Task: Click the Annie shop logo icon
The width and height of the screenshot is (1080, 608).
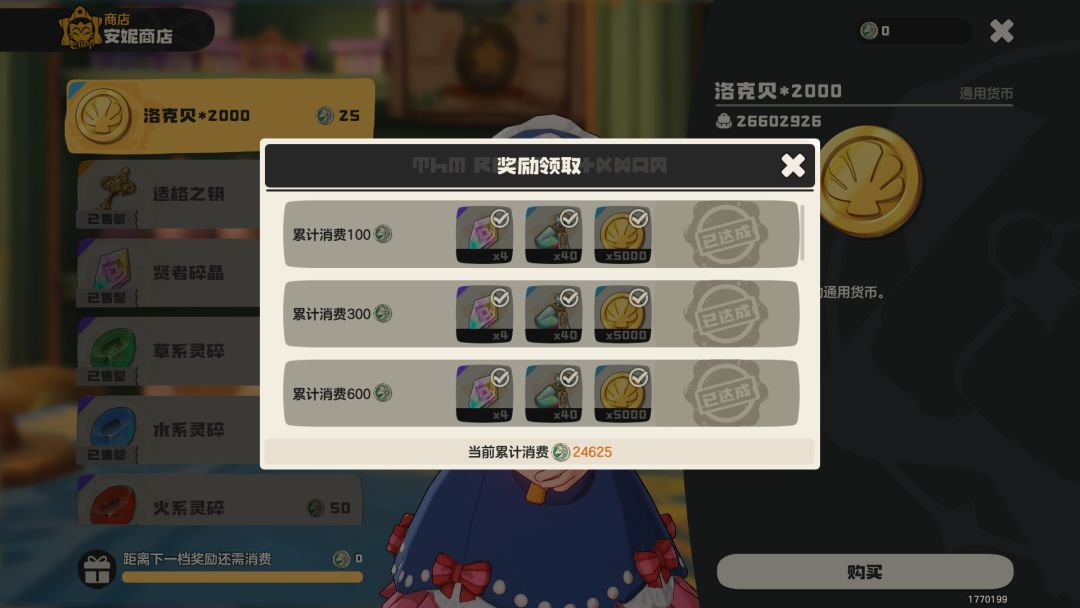Action: pyautogui.click(x=80, y=28)
